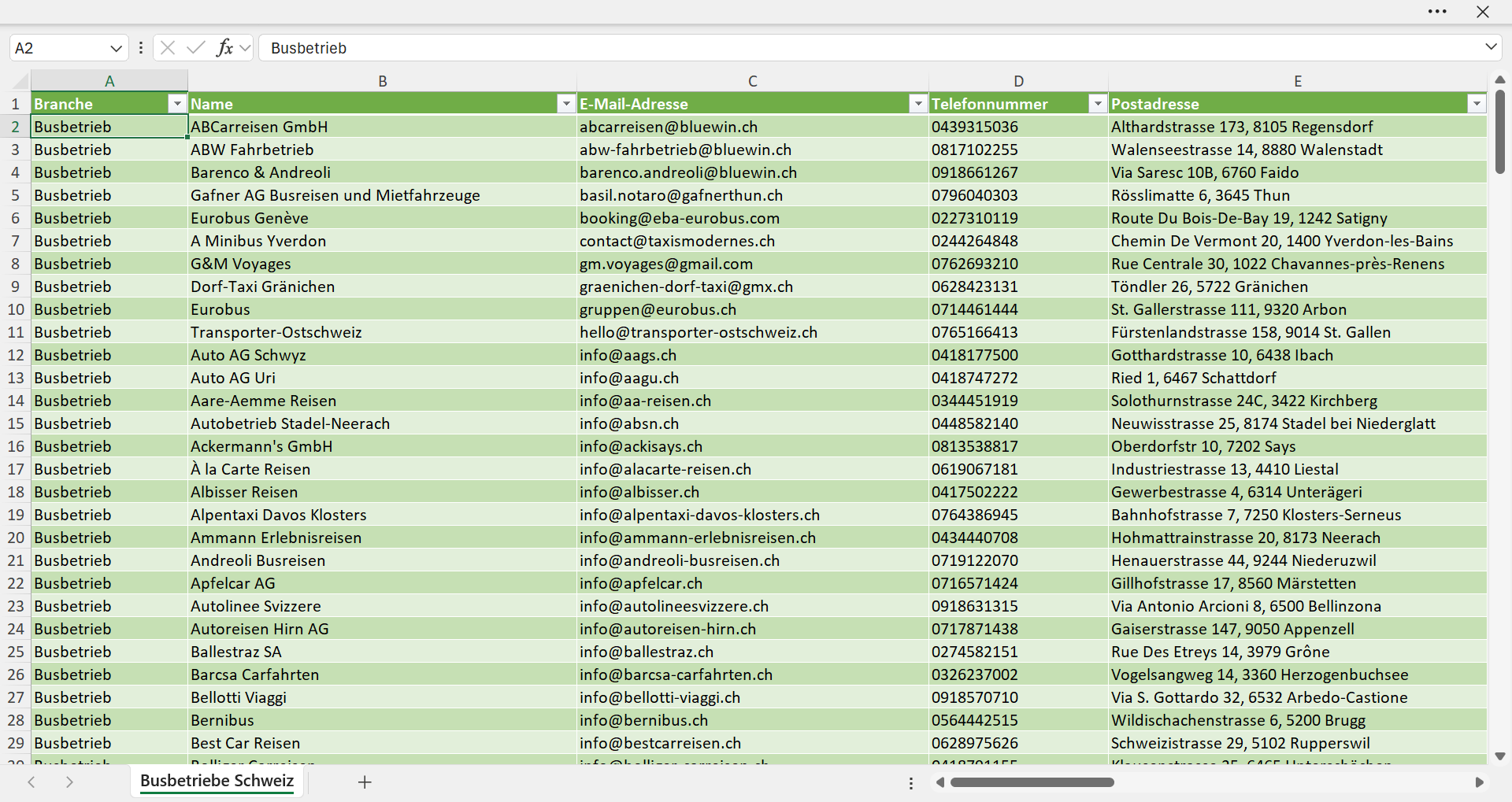1512x802 pixels.
Task: Expand the fx function dropdown chevron
Action: (245, 48)
